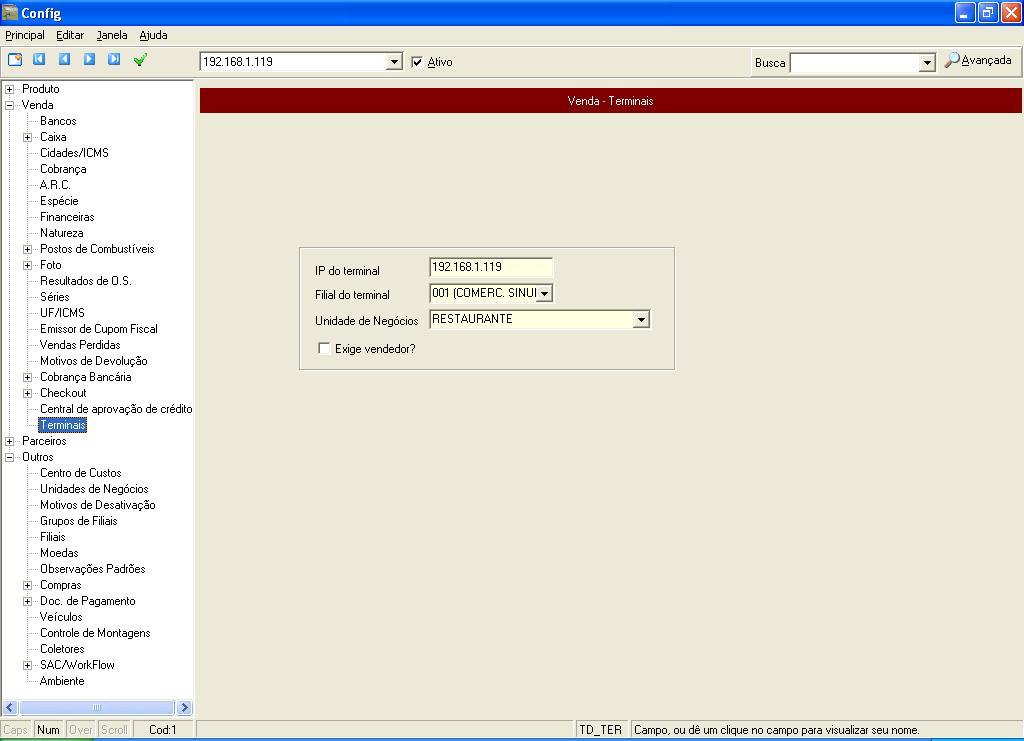Select Terminais in the navigation tree
Image resolution: width=1024 pixels, height=741 pixels.
point(62,425)
